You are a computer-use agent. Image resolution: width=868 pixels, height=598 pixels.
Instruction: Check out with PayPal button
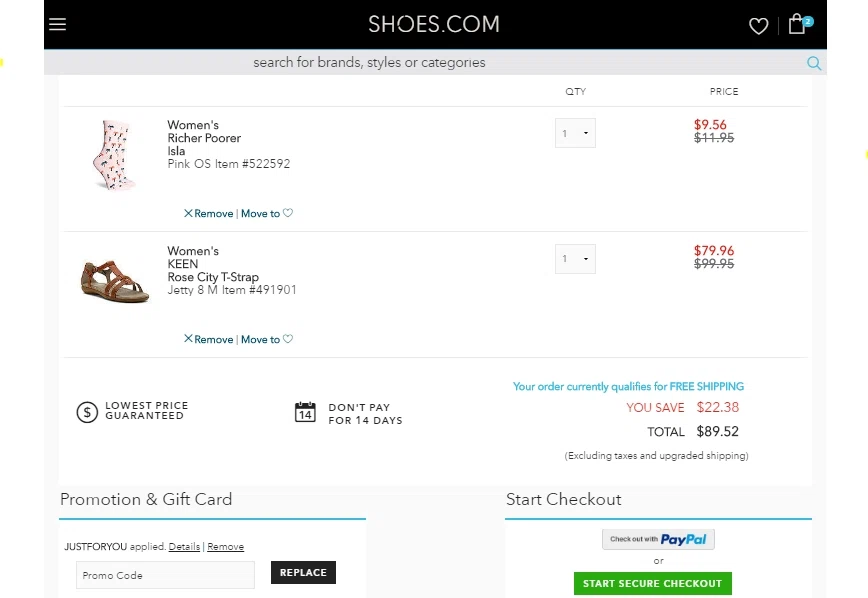pyautogui.click(x=658, y=539)
